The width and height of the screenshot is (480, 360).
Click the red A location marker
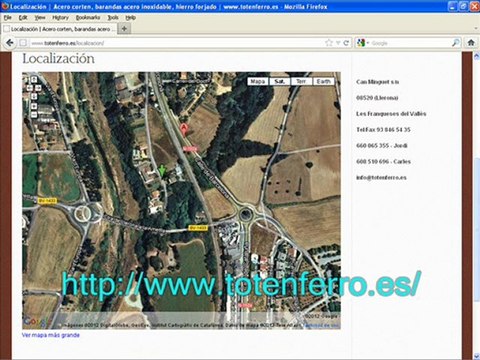183,129
